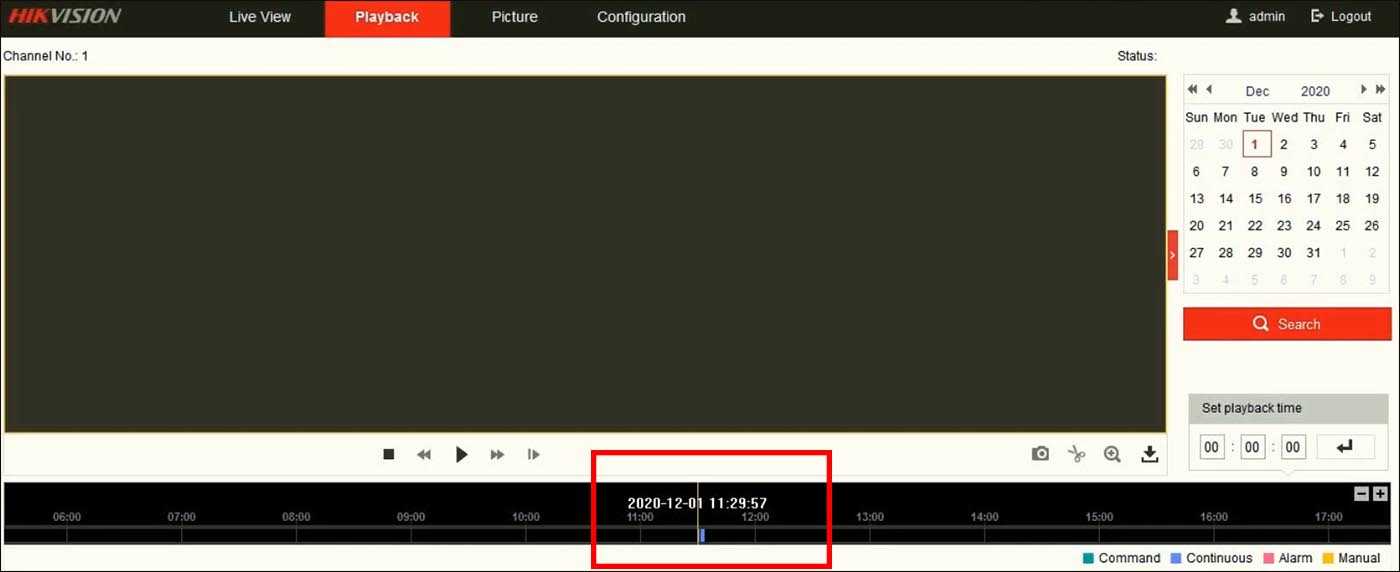Click the slow-forward rewind arrows icon
This screenshot has width=1400, height=572.
click(x=424, y=454)
